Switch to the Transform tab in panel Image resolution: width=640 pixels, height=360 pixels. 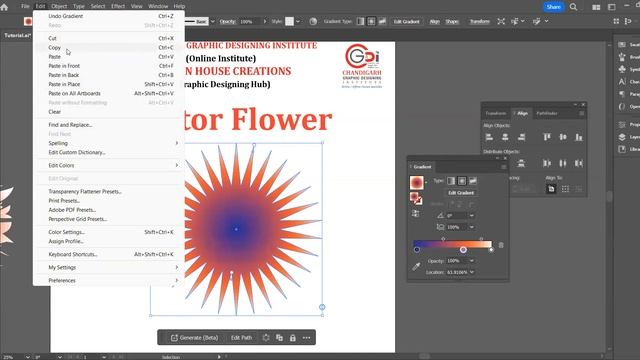pyautogui.click(x=496, y=113)
